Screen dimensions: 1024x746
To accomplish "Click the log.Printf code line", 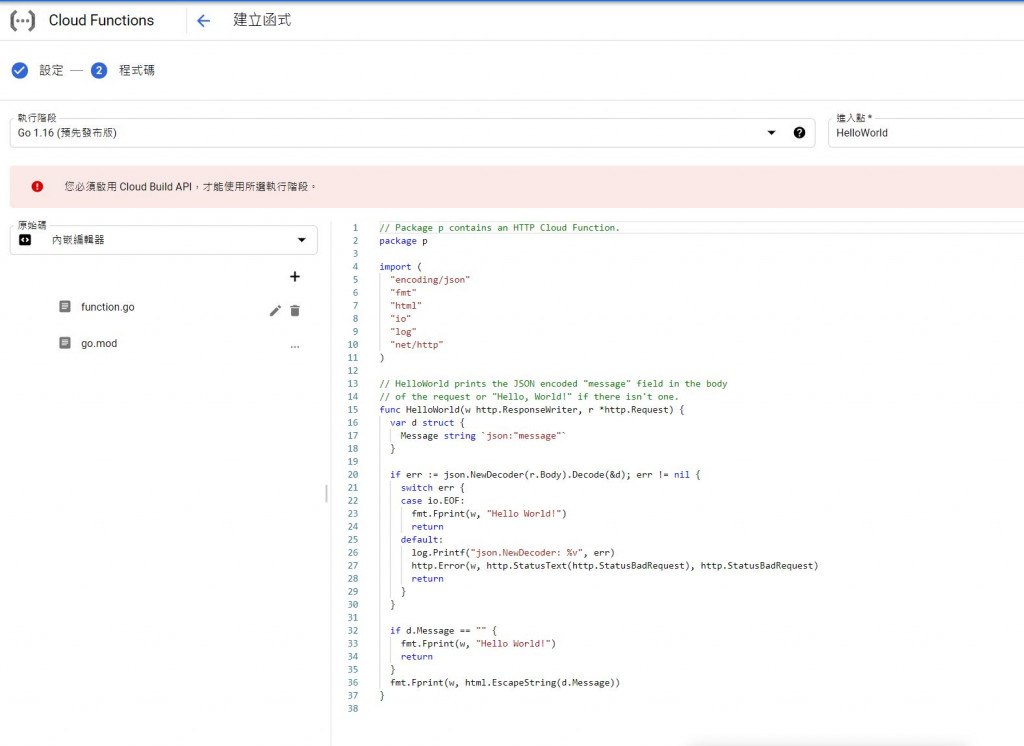I will (x=513, y=553).
